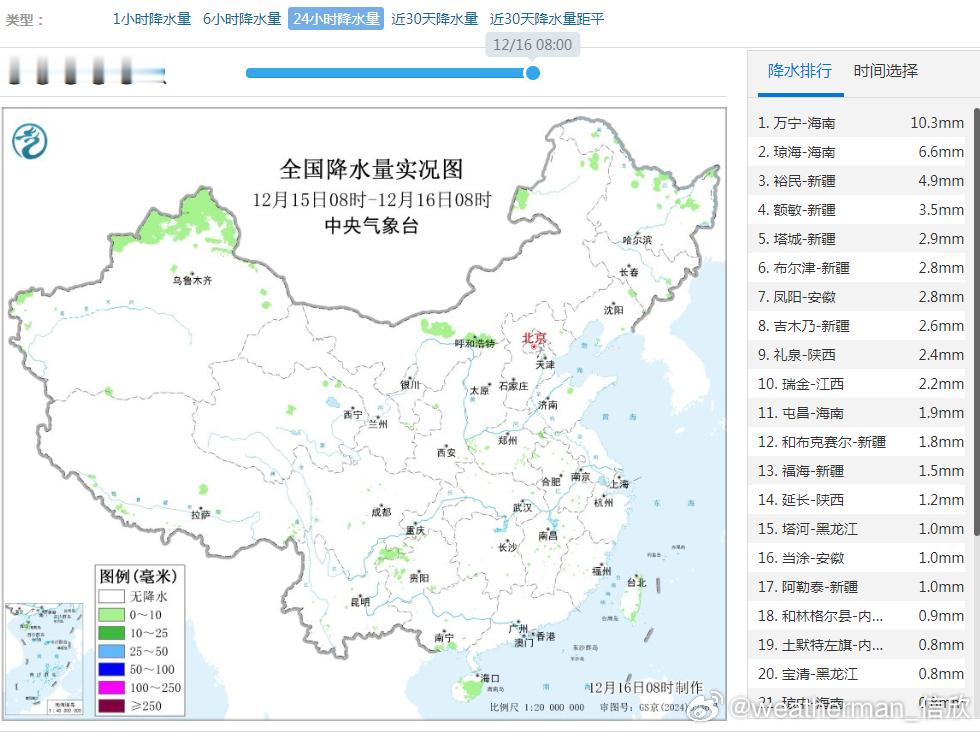Click the white 无降水 legend swatch

coord(114,598)
